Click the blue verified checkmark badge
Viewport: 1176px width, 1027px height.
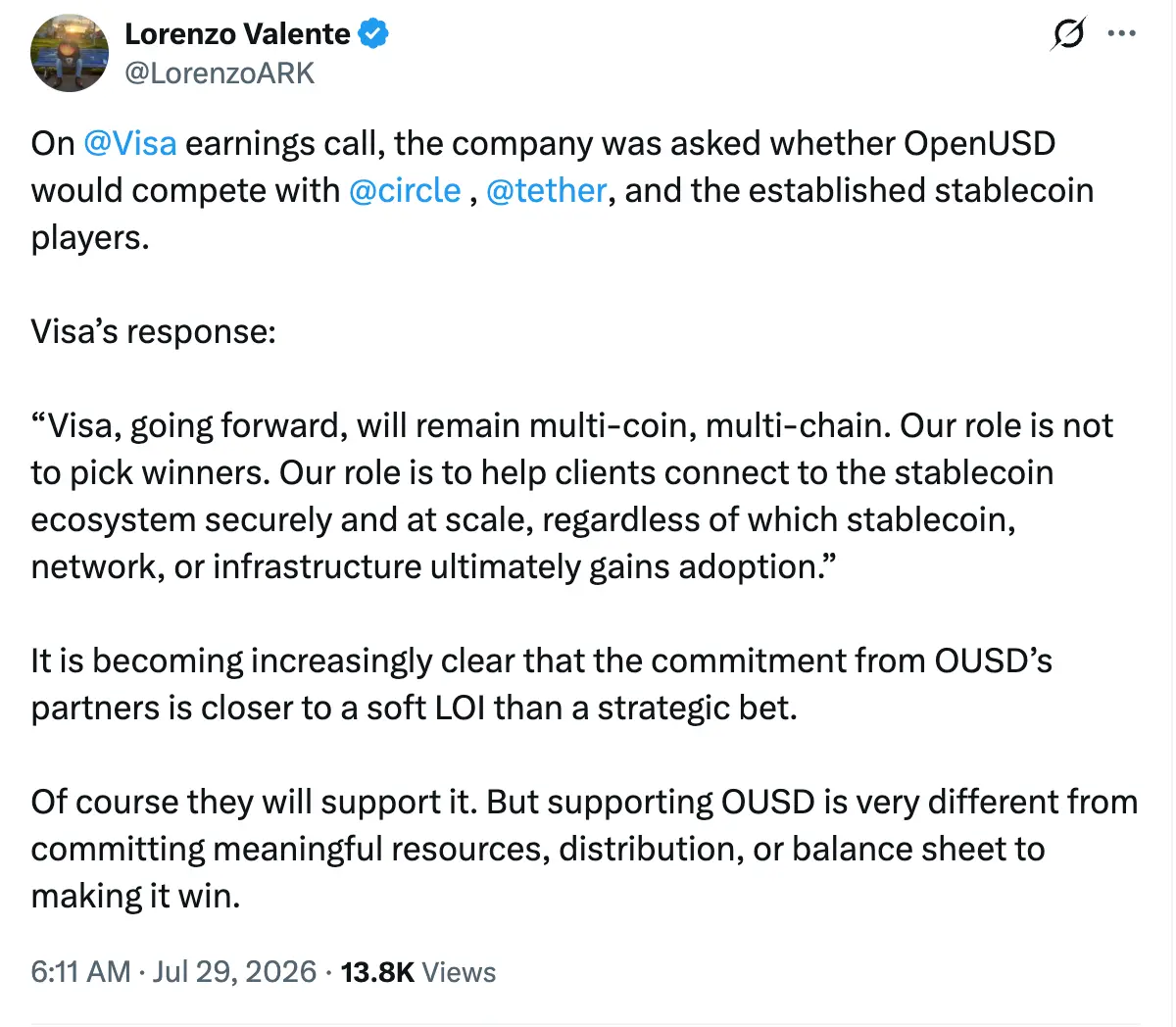click(x=373, y=34)
